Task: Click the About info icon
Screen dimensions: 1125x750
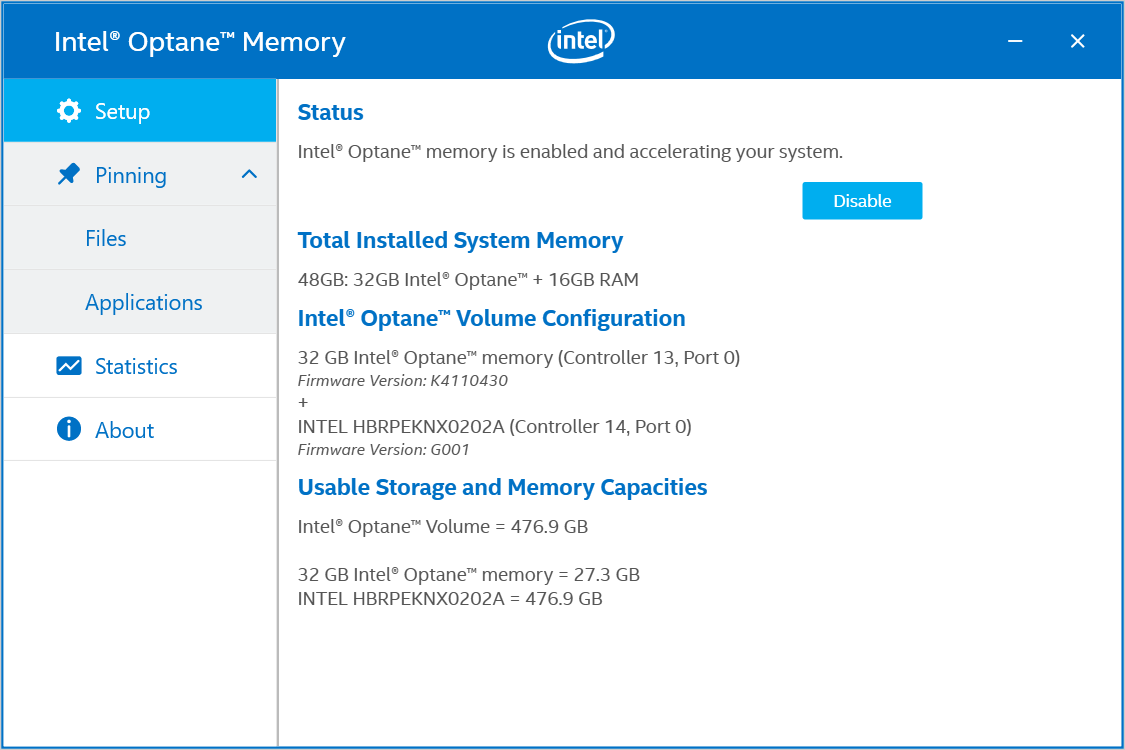Action: [69, 429]
